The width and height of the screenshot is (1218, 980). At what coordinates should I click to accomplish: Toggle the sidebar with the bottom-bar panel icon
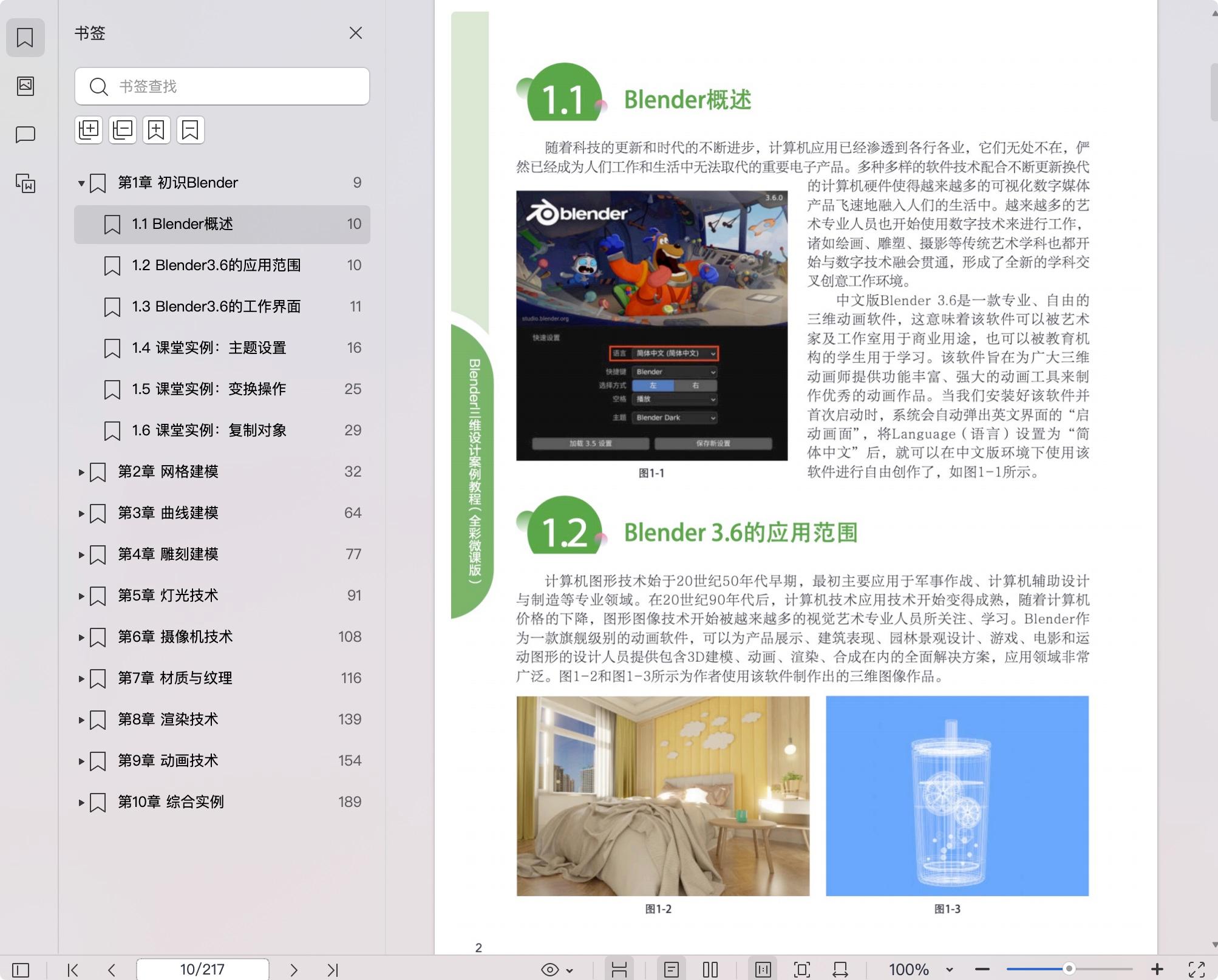click(21, 970)
